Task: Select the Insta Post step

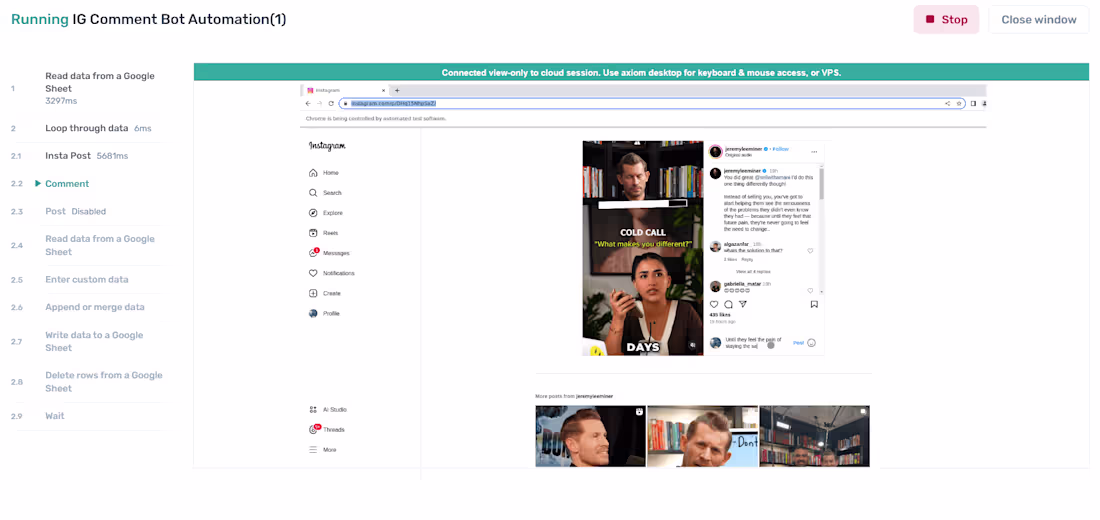Action: coord(68,156)
